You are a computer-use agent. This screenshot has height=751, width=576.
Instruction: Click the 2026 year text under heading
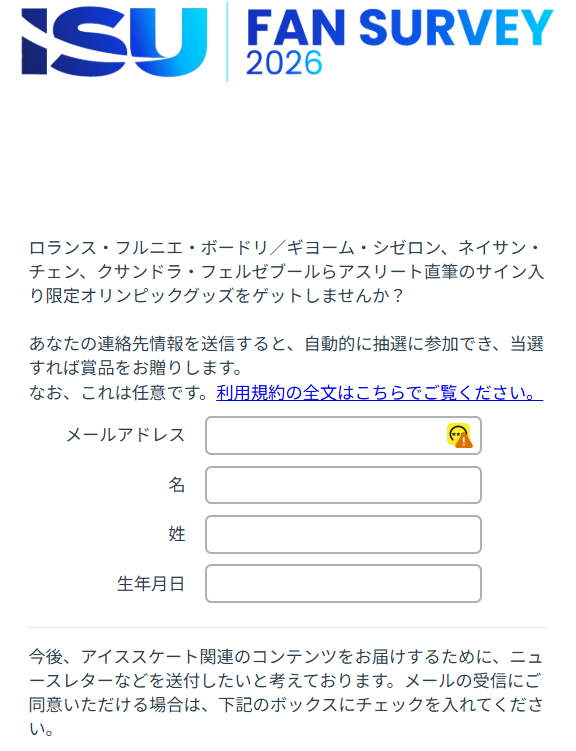[x=284, y=63]
